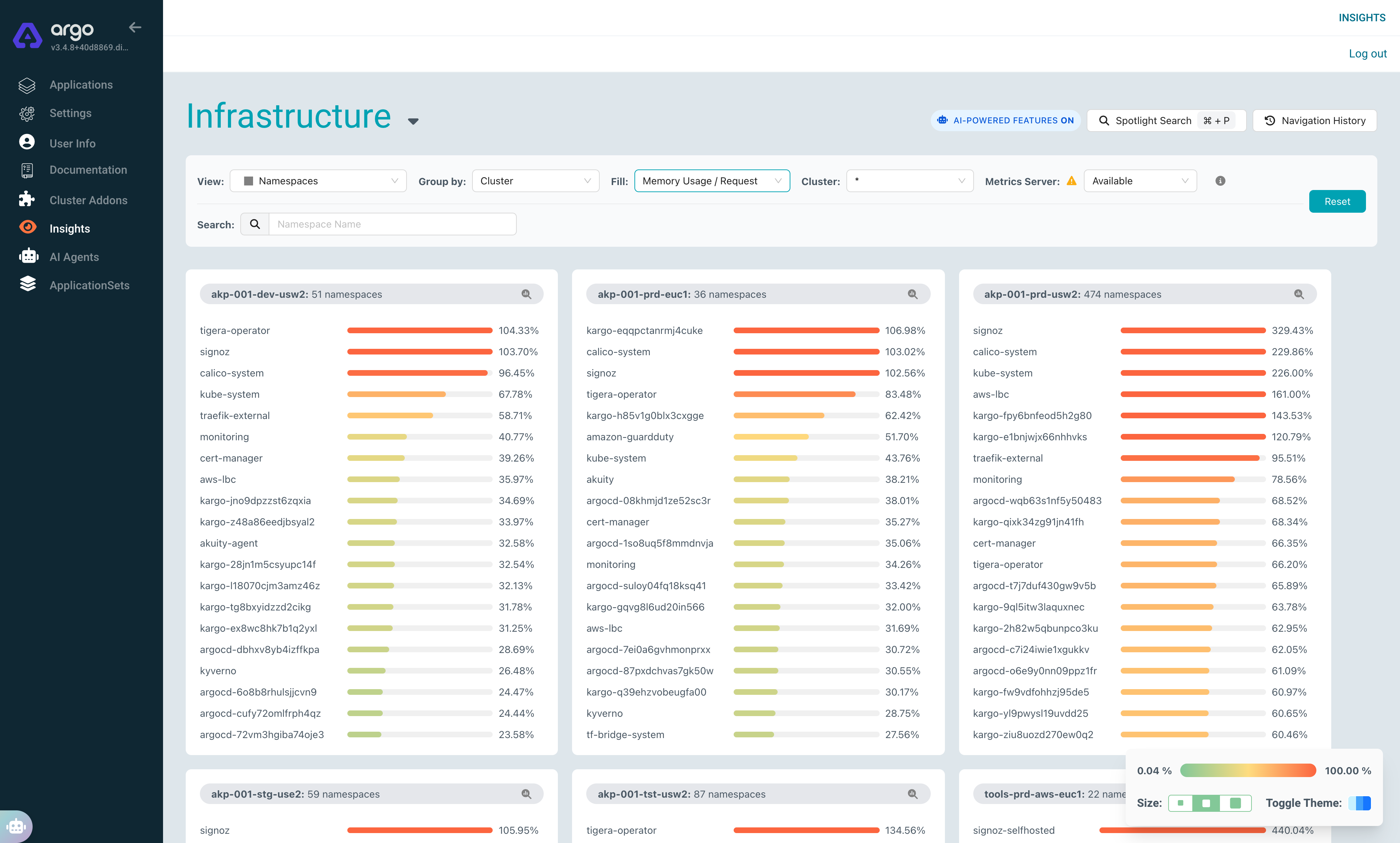Click amazon-guardduty namespace name
The width and height of the screenshot is (1400, 843).
(x=630, y=437)
